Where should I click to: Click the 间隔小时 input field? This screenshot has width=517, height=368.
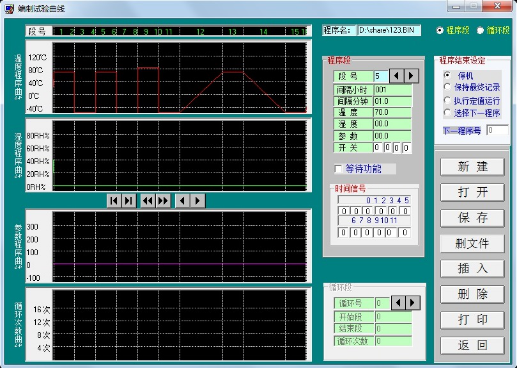pyautogui.click(x=392, y=90)
